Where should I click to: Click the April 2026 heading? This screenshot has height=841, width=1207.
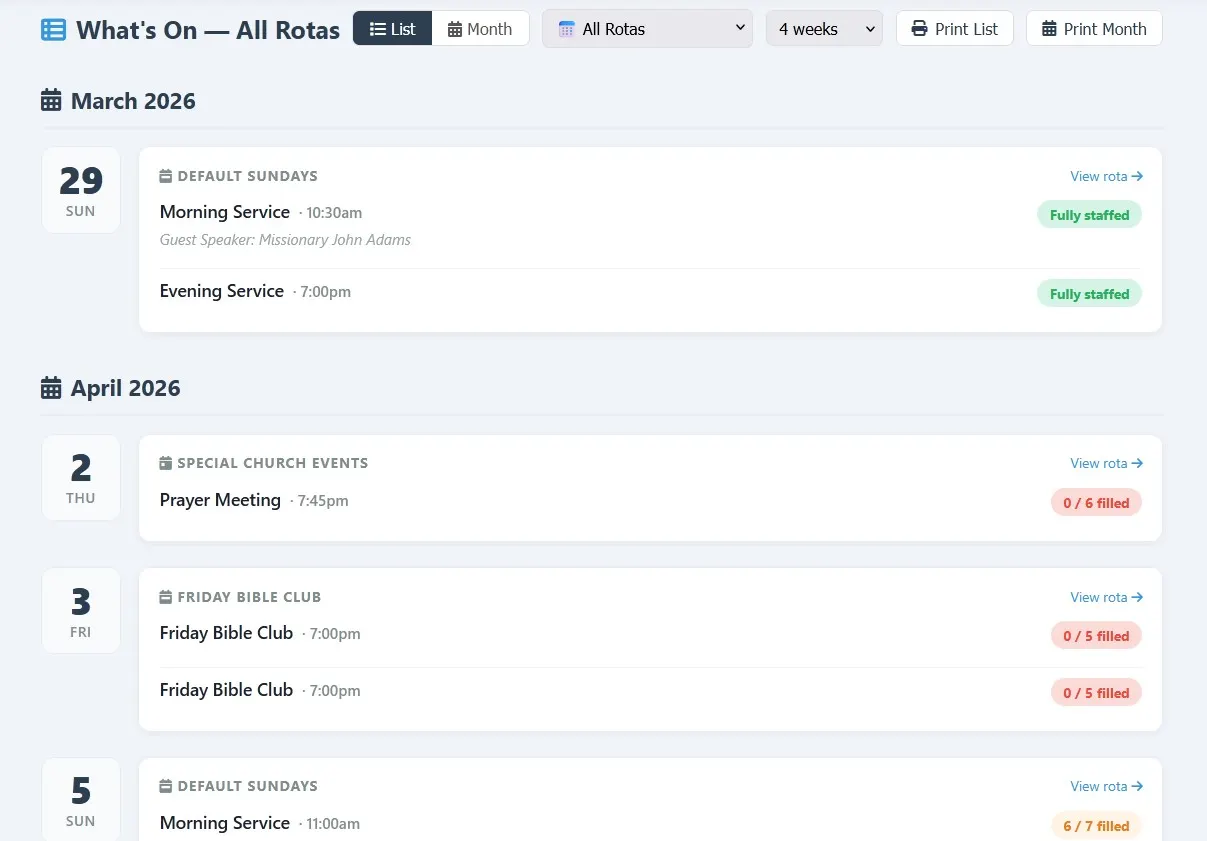coord(126,388)
